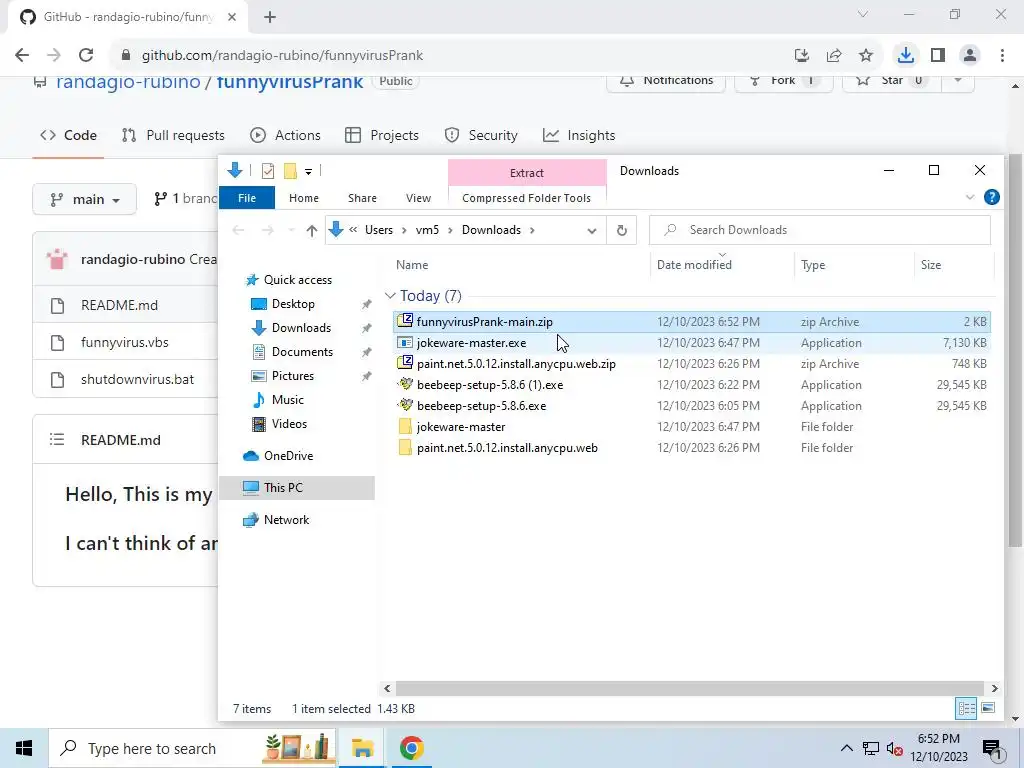Switch to large icons view in status bar

click(988, 708)
